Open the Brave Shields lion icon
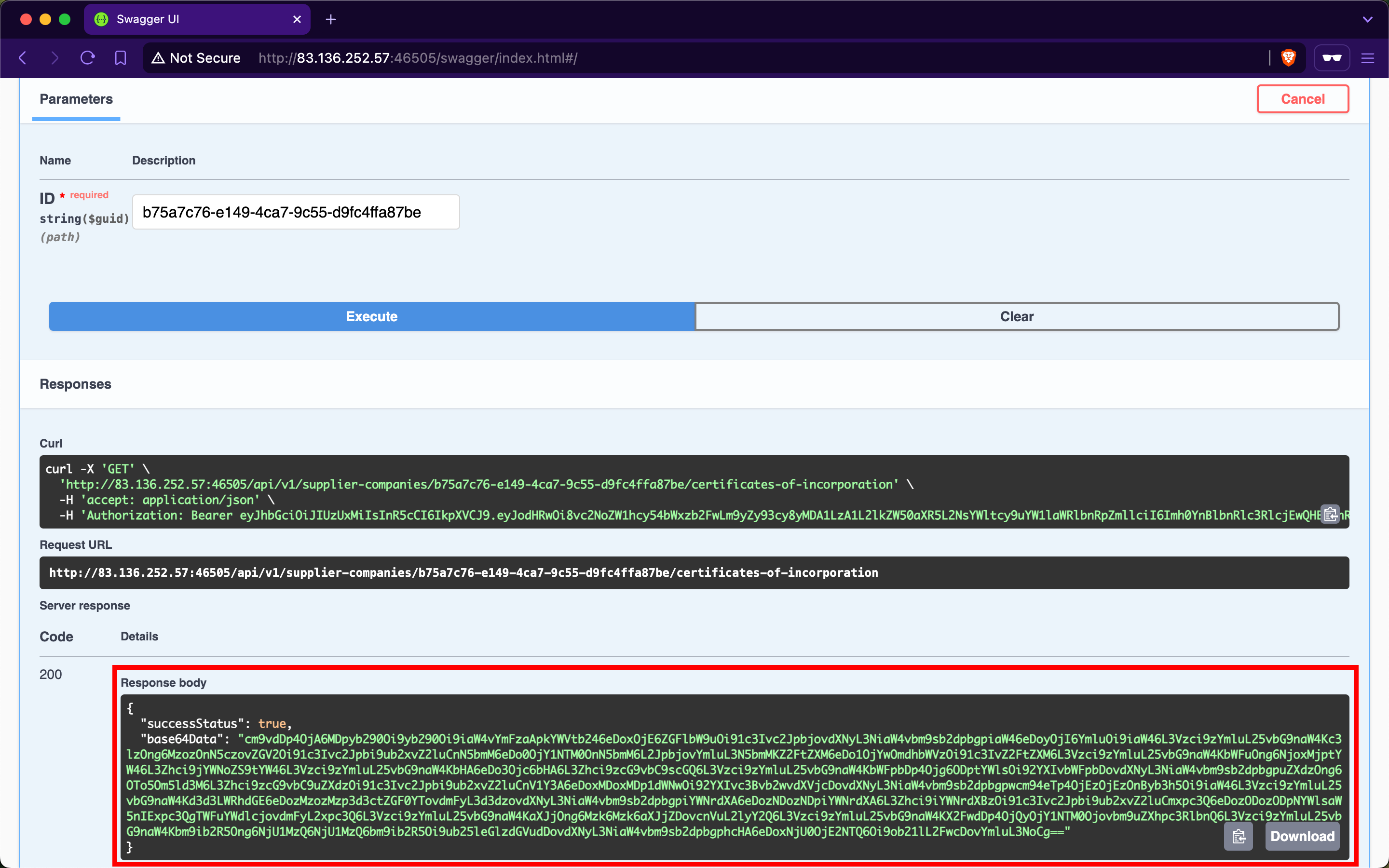Viewport: 1389px width, 868px height. coord(1288,58)
